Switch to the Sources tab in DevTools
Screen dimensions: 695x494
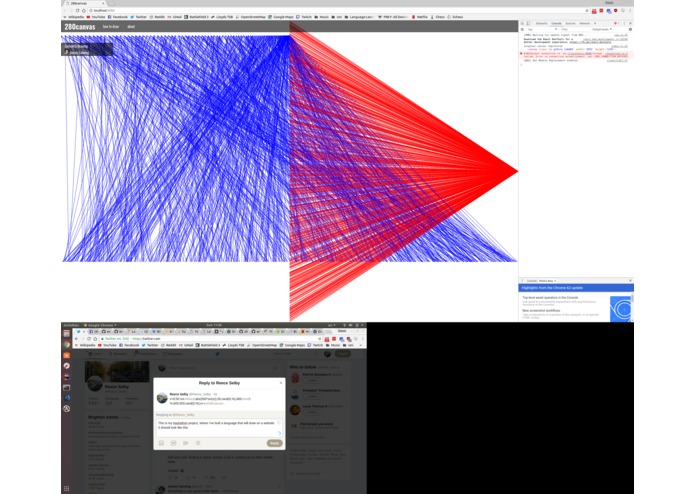click(570, 23)
